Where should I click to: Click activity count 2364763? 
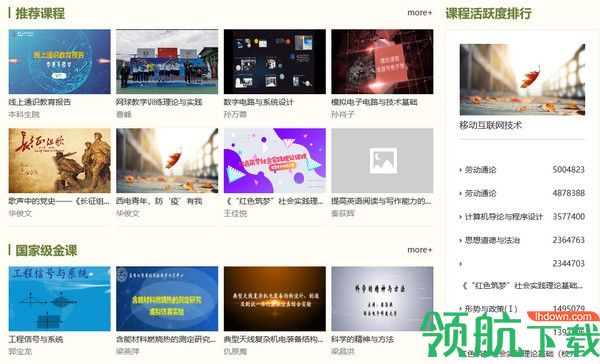pos(569,240)
